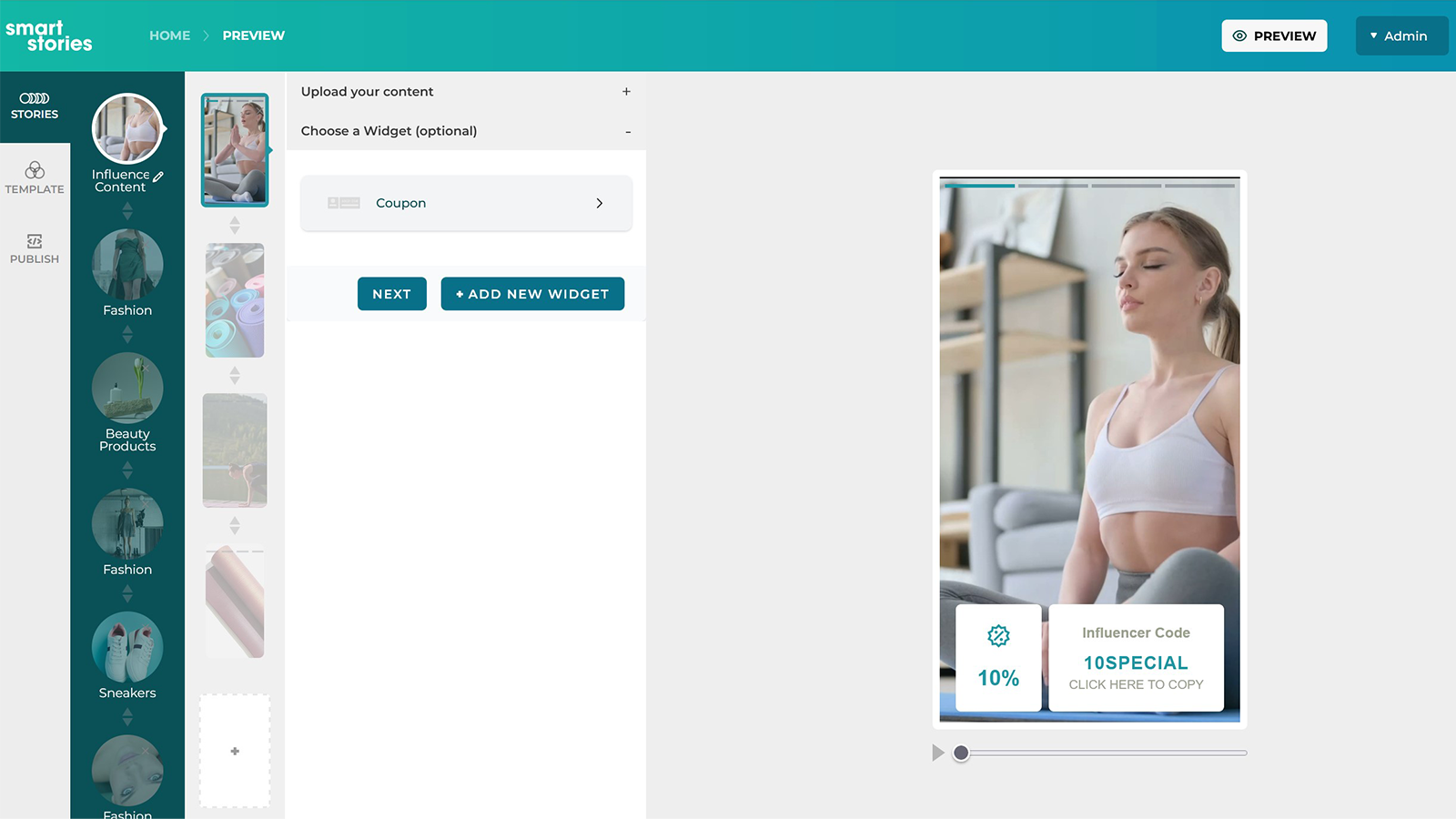This screenshot has width=1456, height=819.
Task: Click Add New Widget
Action: 532,293
